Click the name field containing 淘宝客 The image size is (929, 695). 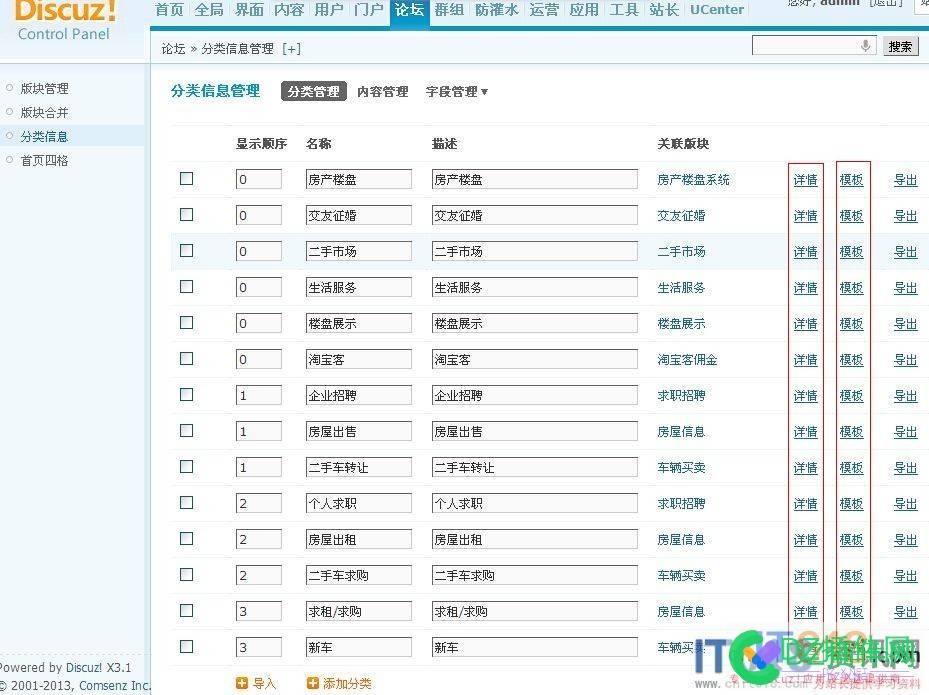[x=358, y=360]
